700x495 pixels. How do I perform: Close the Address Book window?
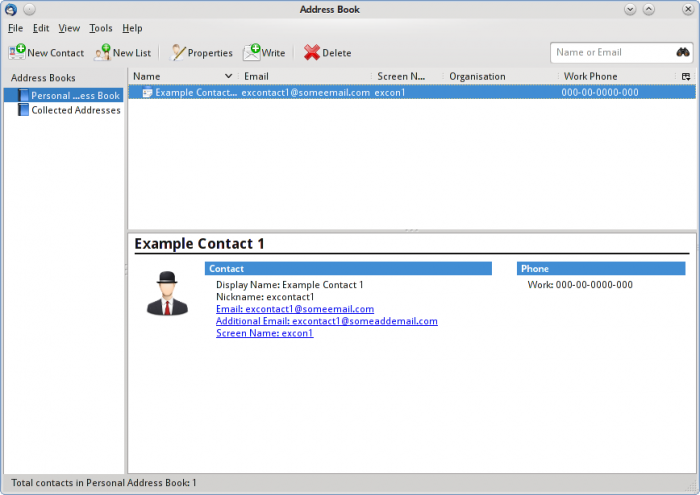(688, 9)
